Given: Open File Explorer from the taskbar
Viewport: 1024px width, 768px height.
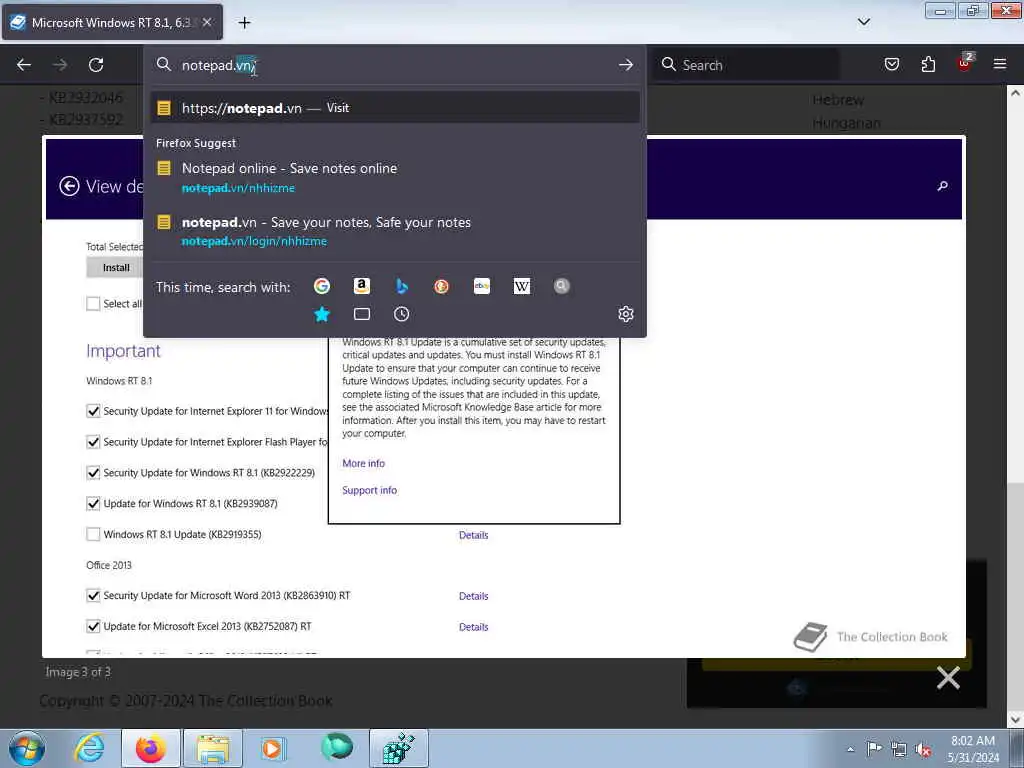Looking at the screenshot, I should tap(213, 748).
